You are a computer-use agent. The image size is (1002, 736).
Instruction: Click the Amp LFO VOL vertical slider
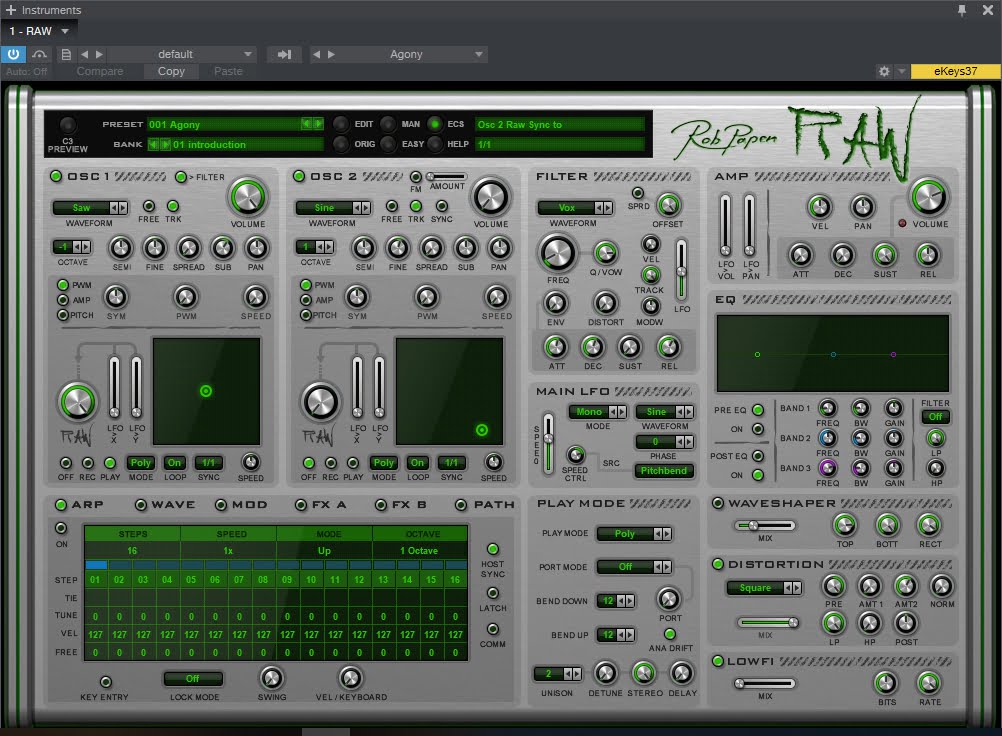725,226
